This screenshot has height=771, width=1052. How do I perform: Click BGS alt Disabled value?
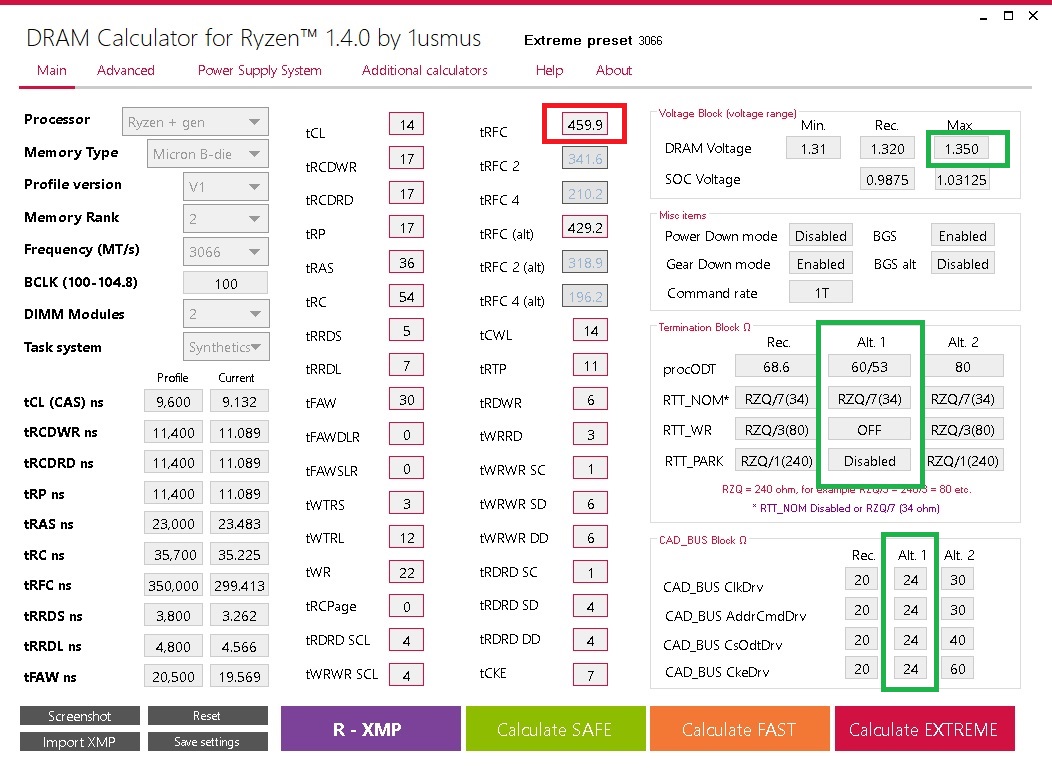(x=963, y=264)
